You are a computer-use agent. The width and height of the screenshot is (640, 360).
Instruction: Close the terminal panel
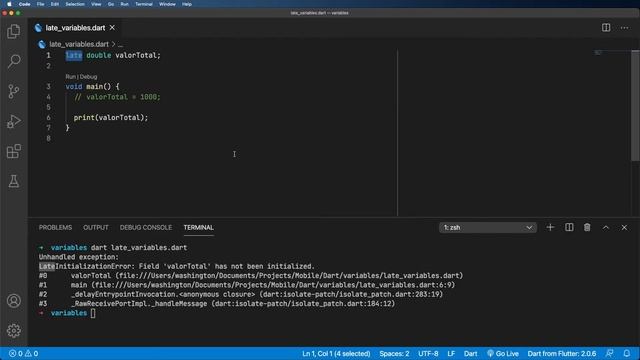coord(624,227)
